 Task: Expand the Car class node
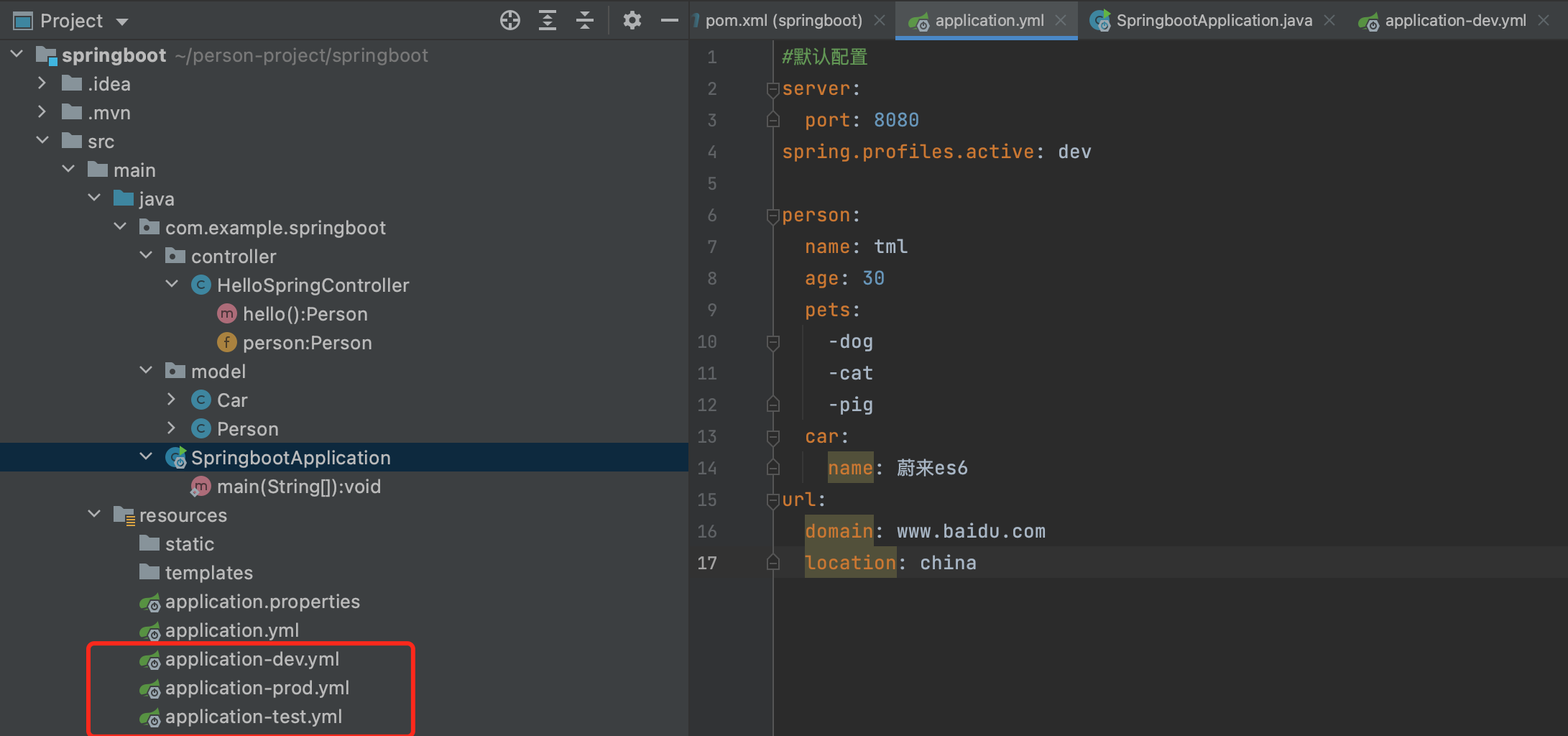[171, 400]
